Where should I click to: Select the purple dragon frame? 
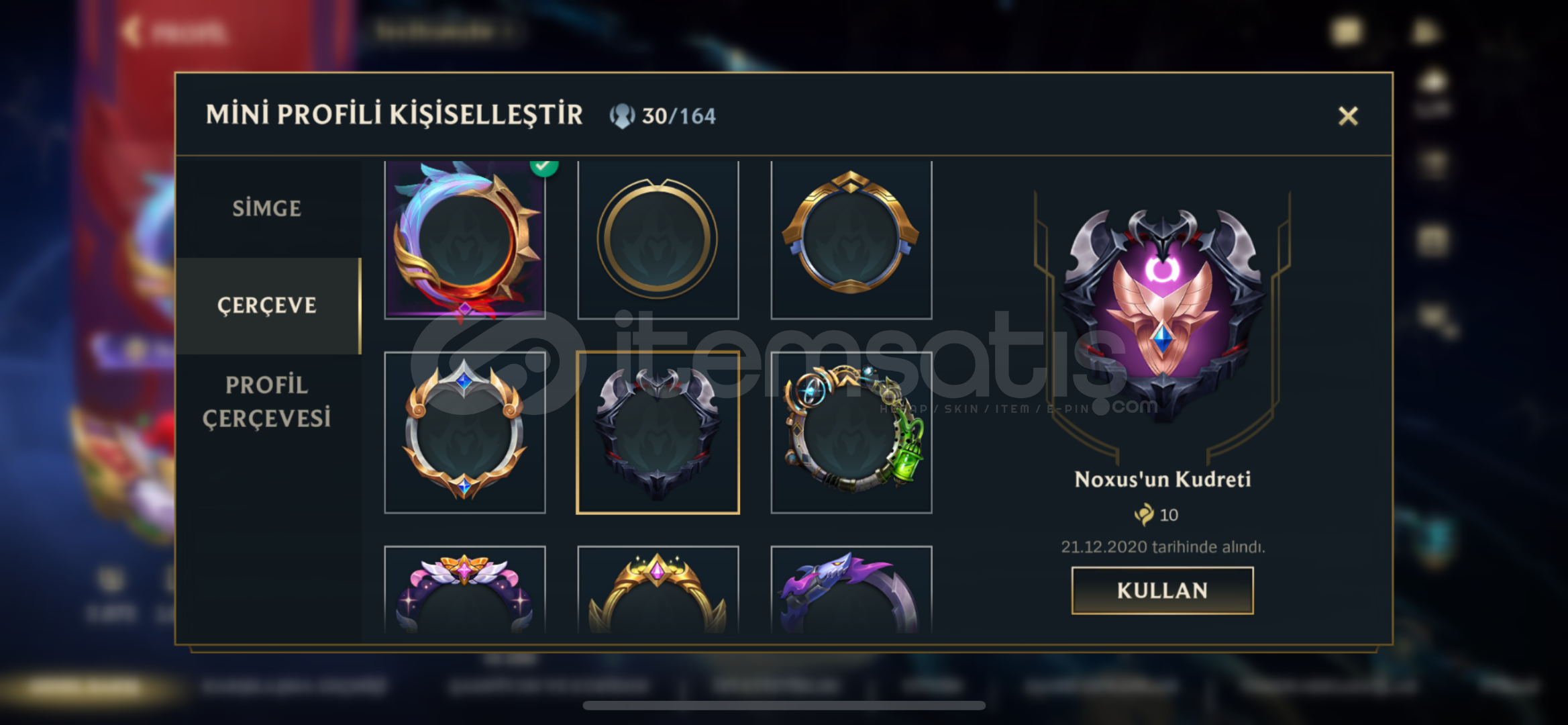pyautogui.click(x=851, y=589)
